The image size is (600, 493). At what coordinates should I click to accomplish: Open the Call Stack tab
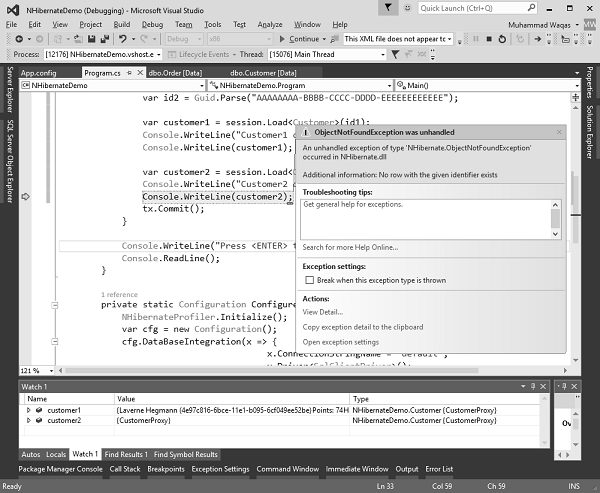pos(125,469)
